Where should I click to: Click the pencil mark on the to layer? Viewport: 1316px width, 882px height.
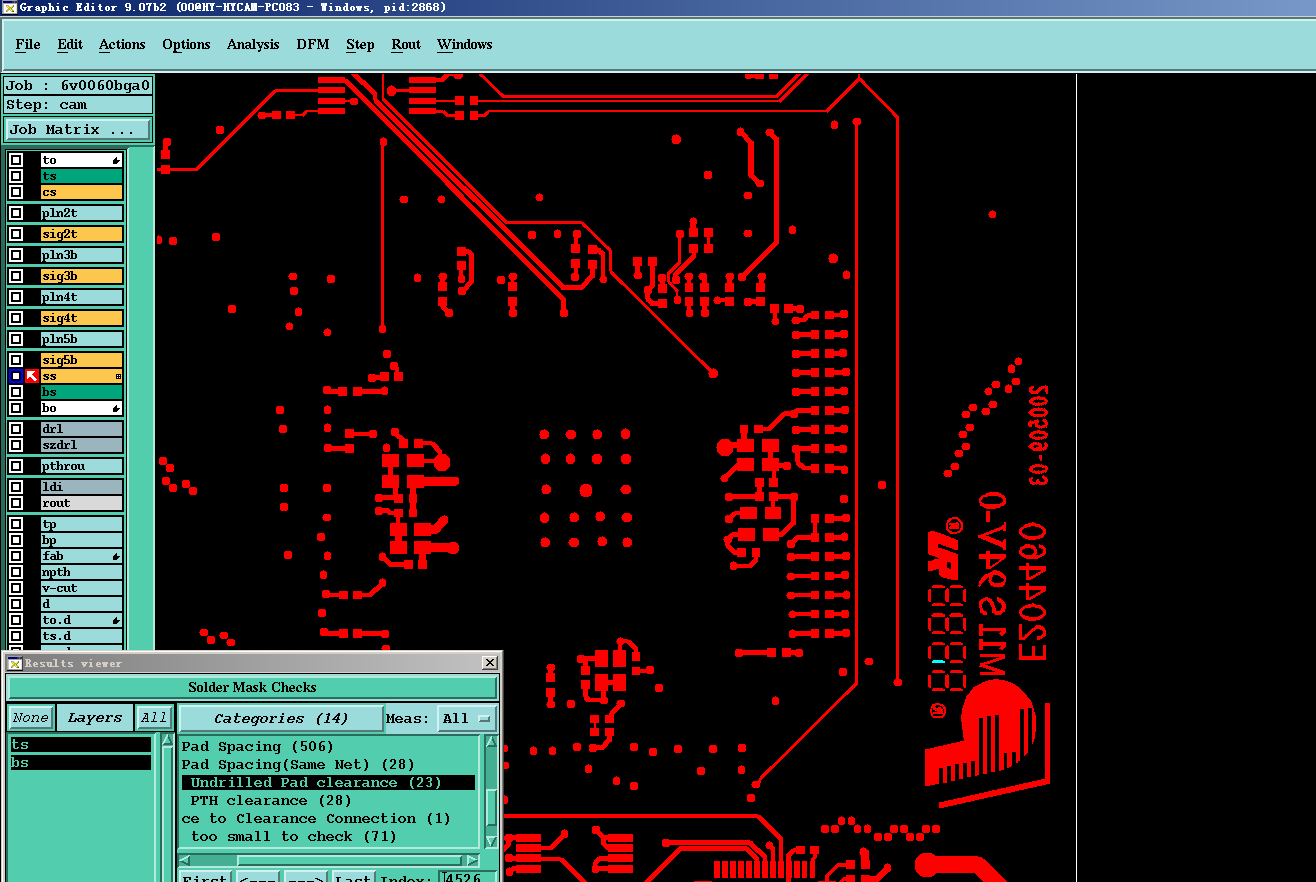click(116, 160)
